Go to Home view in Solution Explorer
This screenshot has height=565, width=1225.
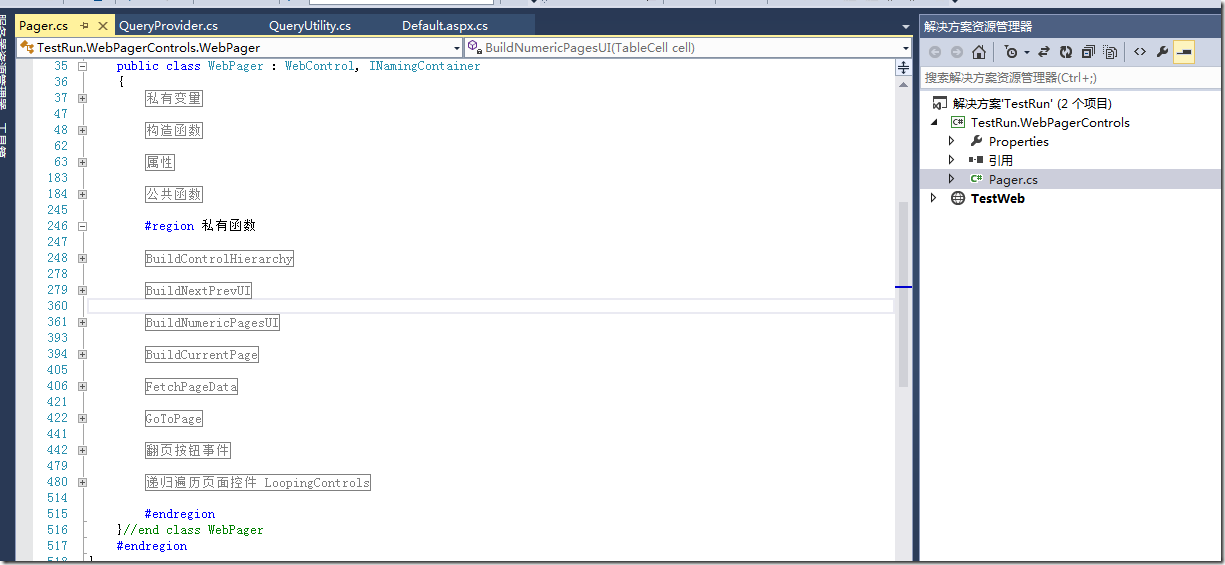pos(979,52)
